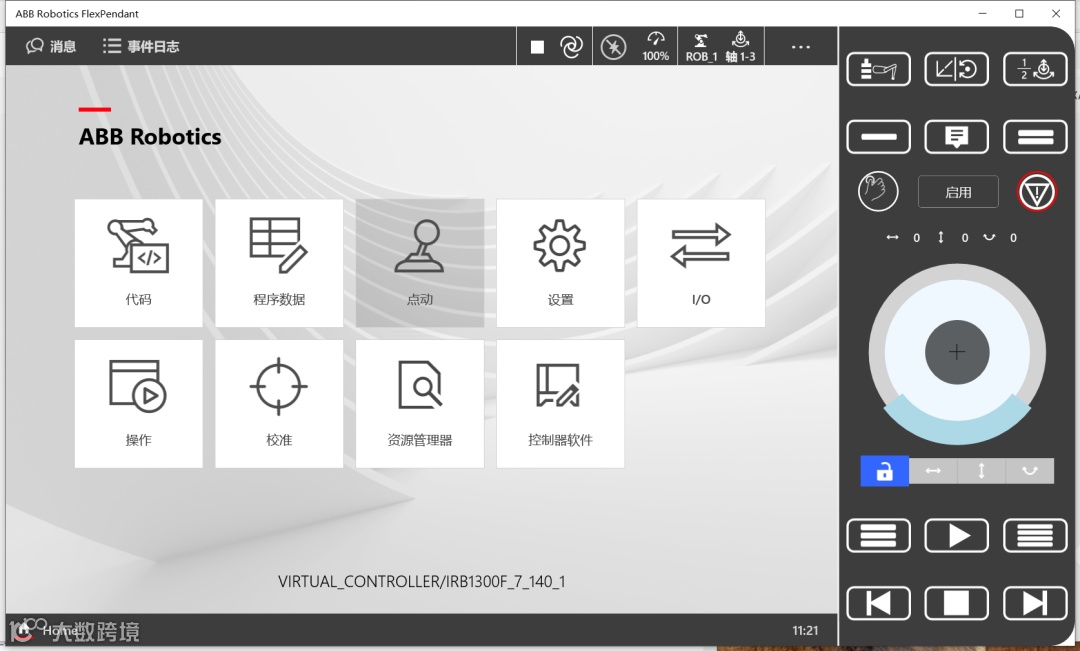Screen dimensions: 1080x651
Task: Open 消息 messages in the top bar
Action: tap(51, 46)
